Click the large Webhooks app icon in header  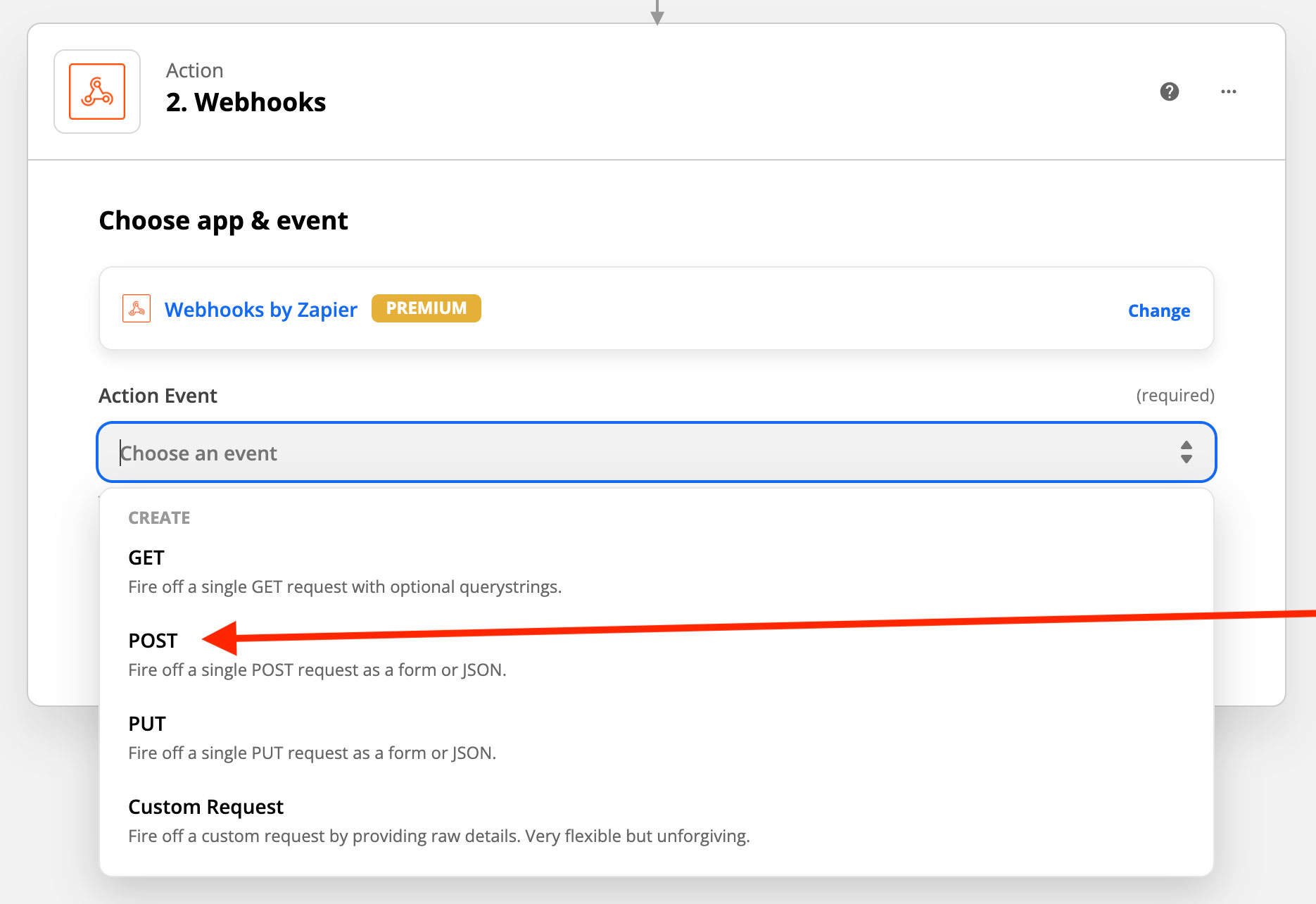tap(97, 92)
